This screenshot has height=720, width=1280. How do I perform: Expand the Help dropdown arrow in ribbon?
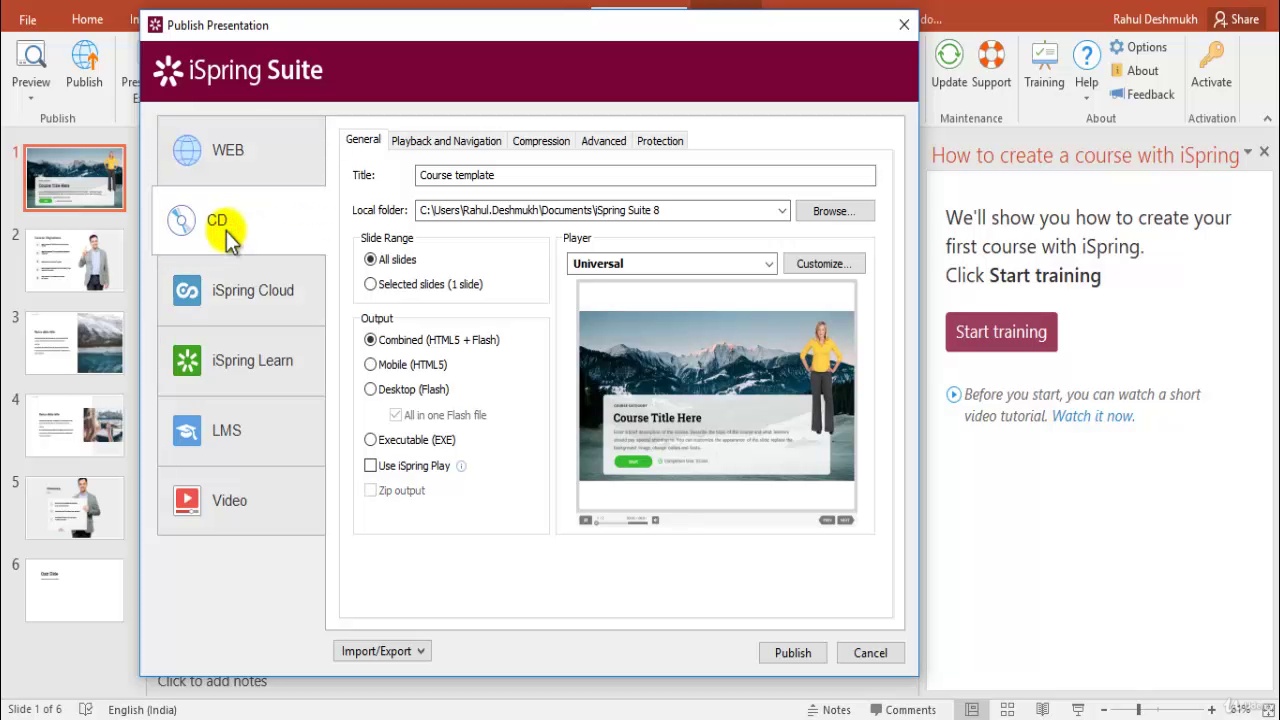pos(1087,98)
